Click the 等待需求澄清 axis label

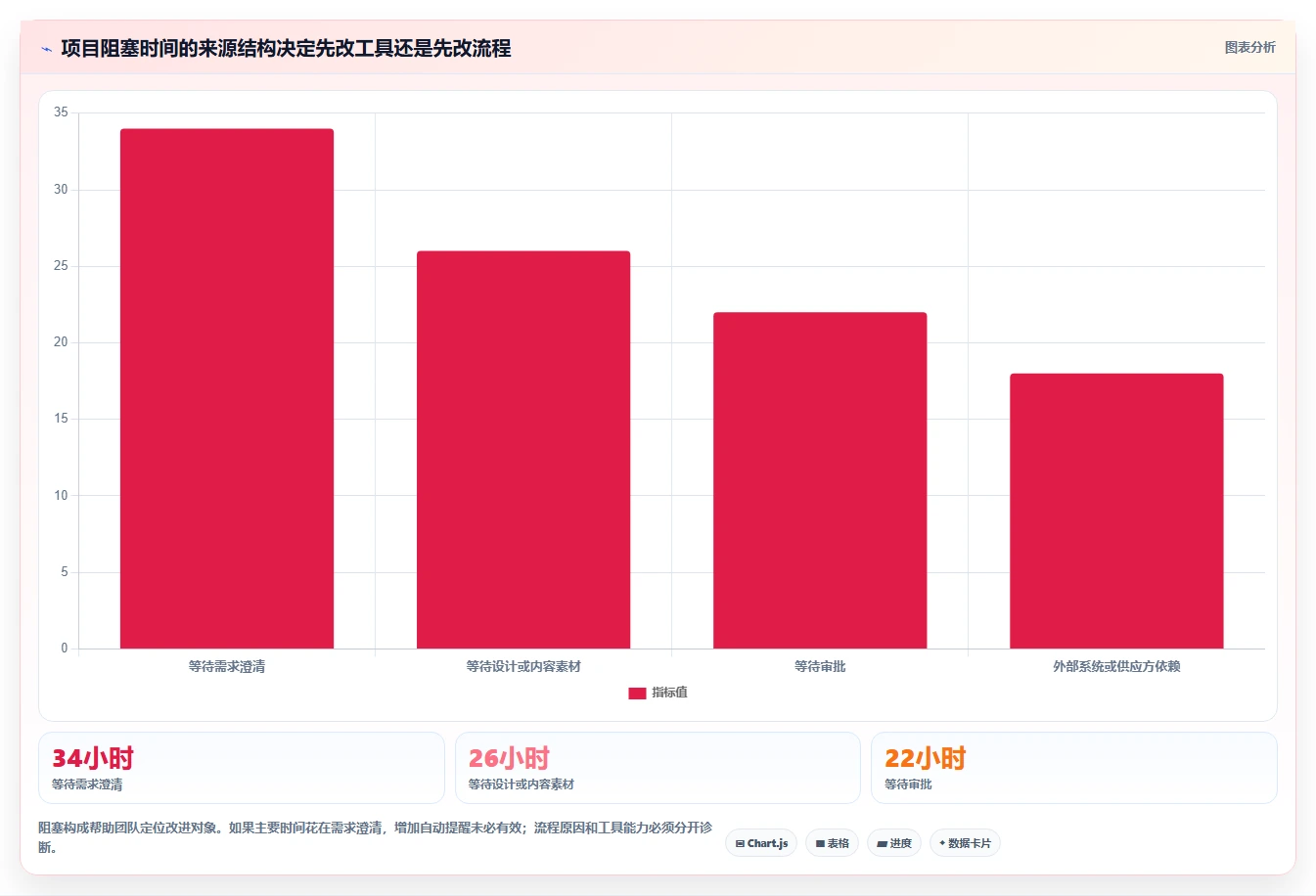pyautogui.click(x=227, y=666)
